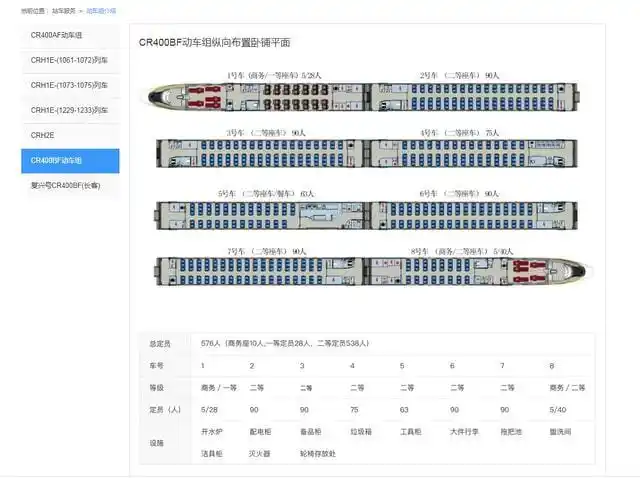Click the 63 capacity cell

point(404,410)
